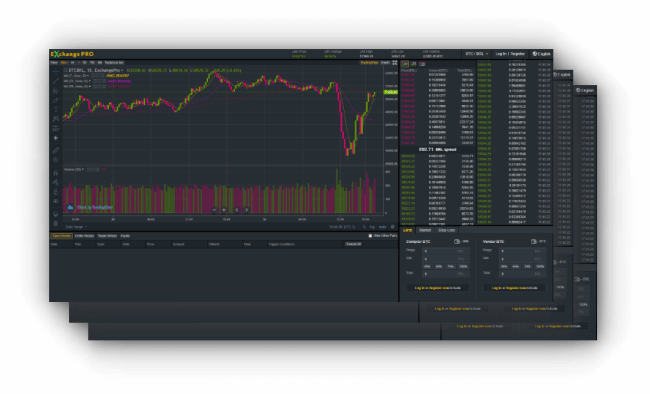Open chart settings gear icon
Image resolution: width=650 pixels, height=394 pixels.
coord(393,227)
